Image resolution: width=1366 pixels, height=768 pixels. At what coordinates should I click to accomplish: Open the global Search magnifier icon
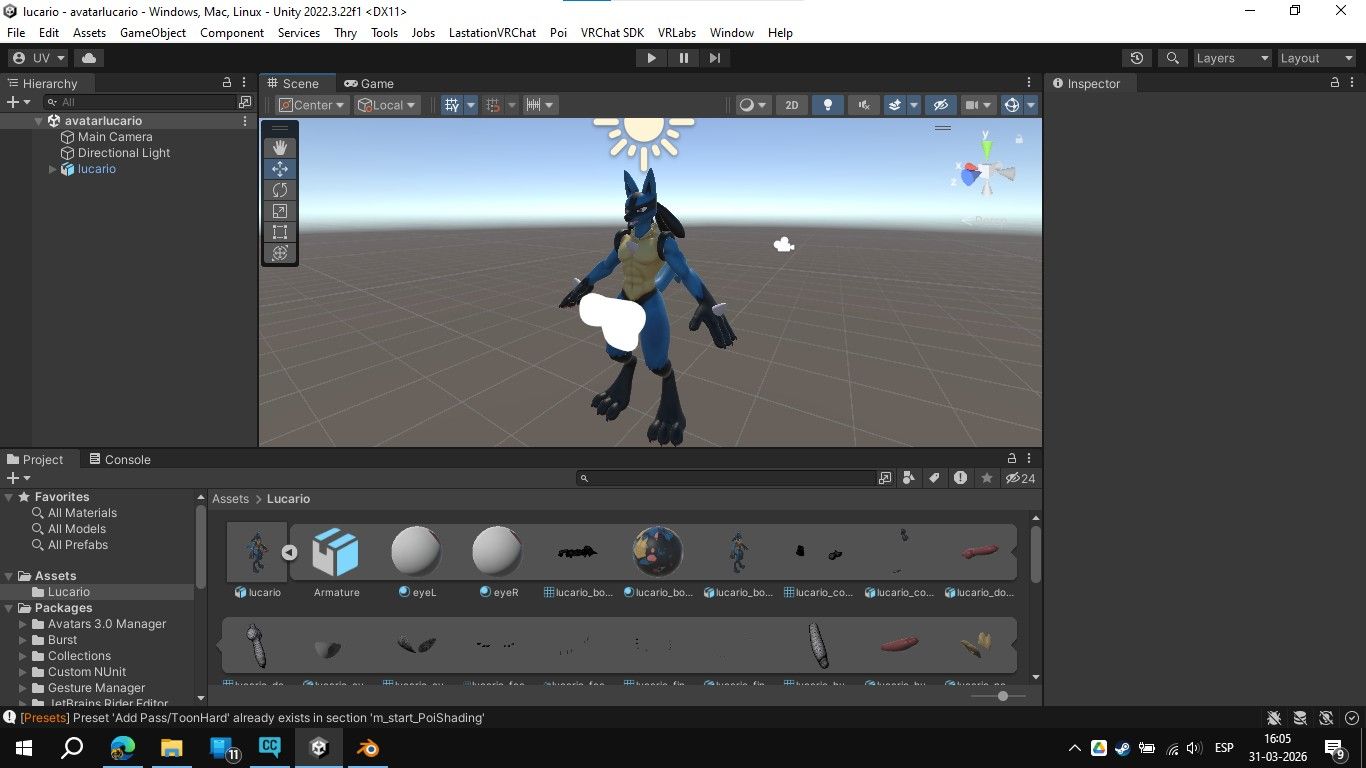pyautogui.click(x=1173, y=58)
